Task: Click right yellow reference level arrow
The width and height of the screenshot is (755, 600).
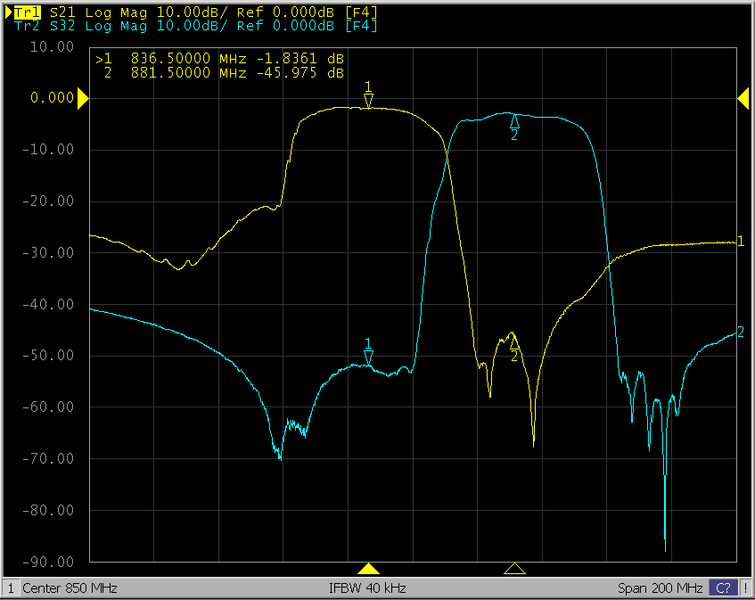Action: 743,98
